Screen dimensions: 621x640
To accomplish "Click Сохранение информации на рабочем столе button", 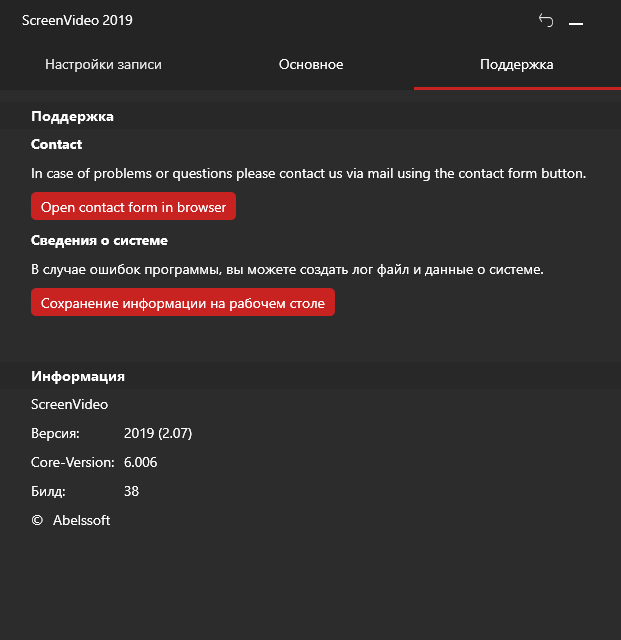I will click(183, 303).
